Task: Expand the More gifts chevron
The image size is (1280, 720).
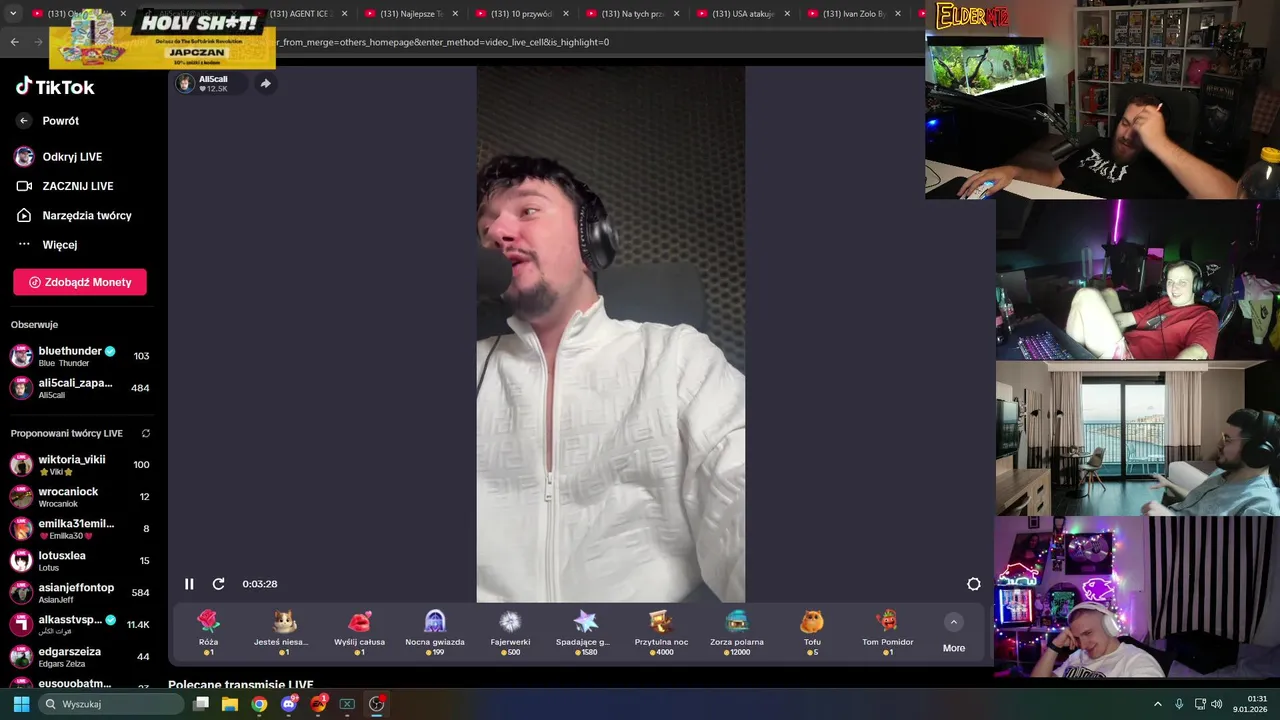Action: pos(954,622)
